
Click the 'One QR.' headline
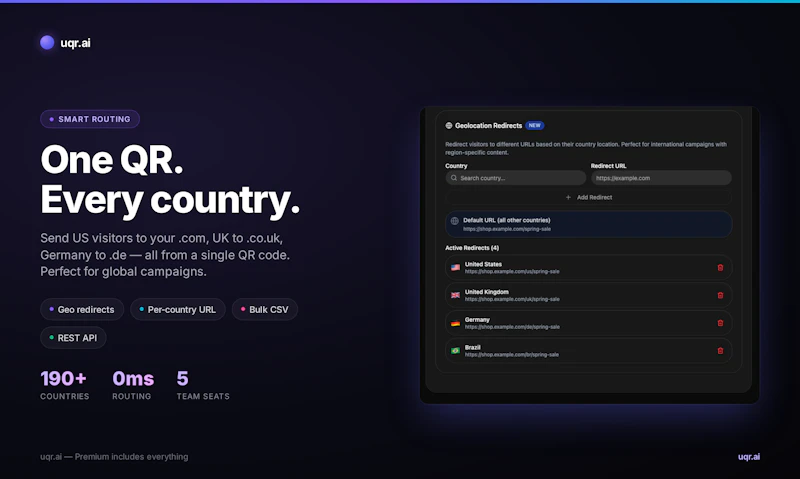point(112,160)
